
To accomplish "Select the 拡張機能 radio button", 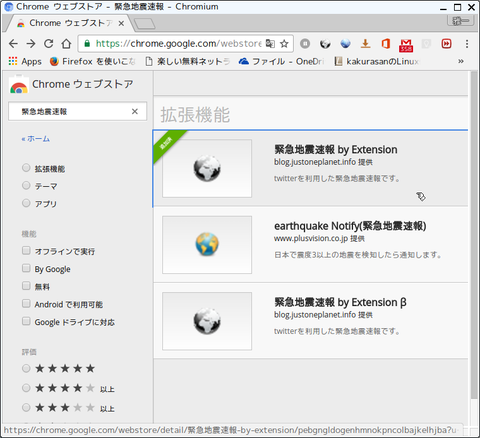I will coord(26,168).
